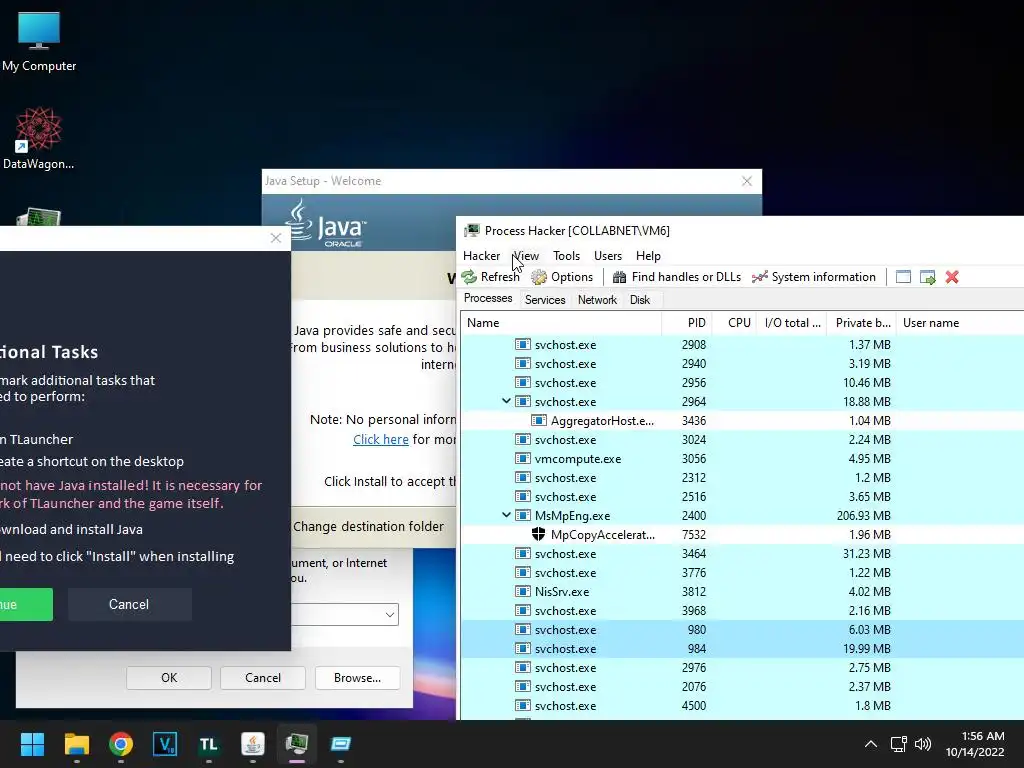Click the red X terminate icon in toolbar
Viewport: 1024px width, 768px height.
(x=952, y=277)
